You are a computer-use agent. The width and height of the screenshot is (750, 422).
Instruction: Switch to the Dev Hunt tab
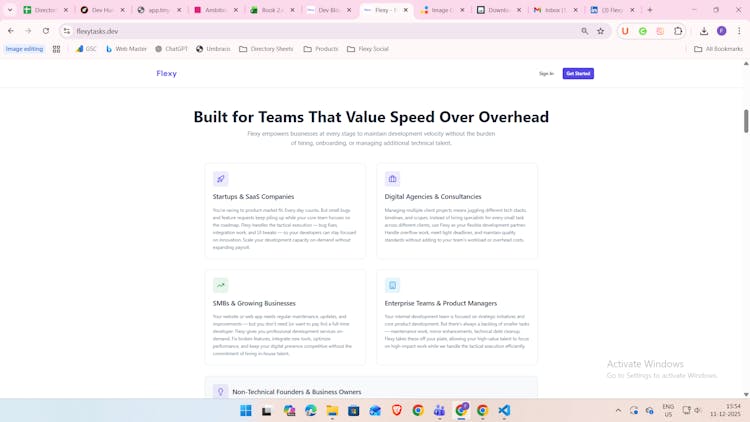click(x=100, y=10)
